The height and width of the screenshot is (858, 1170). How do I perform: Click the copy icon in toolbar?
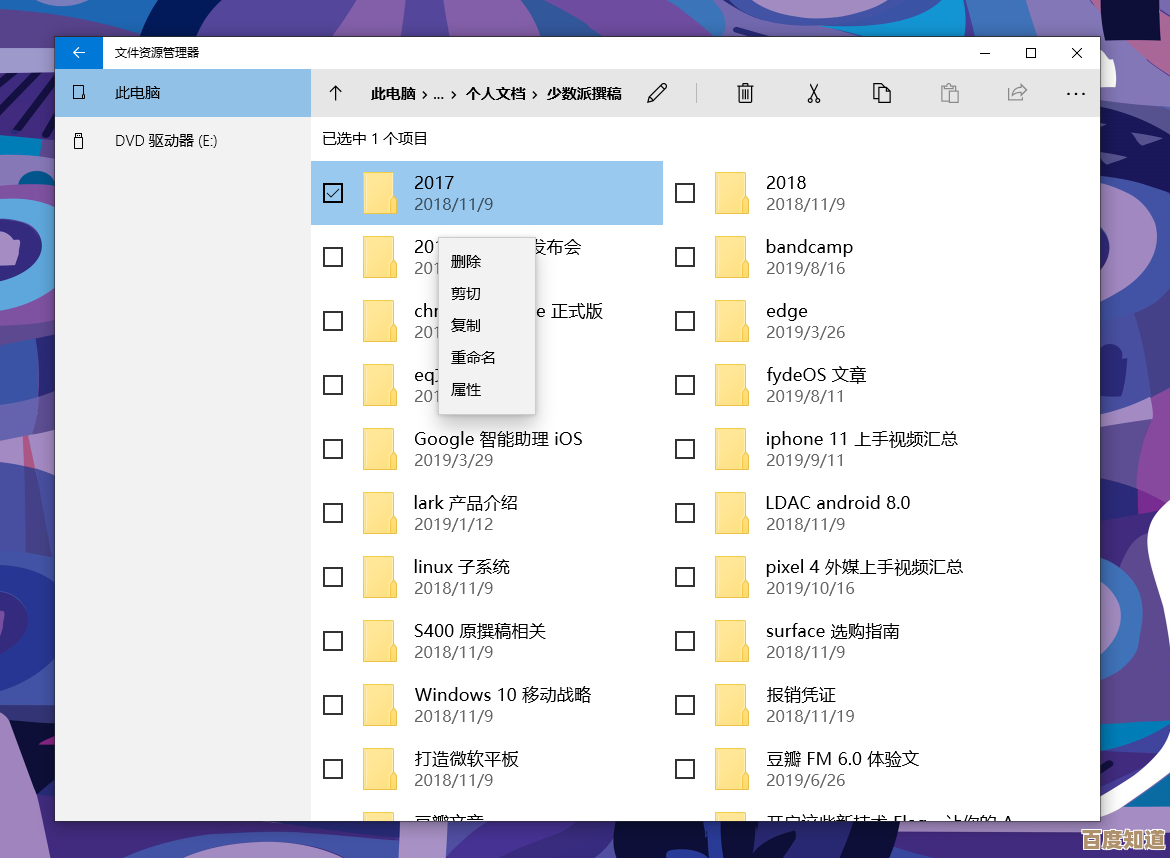[x=881, y=93]
